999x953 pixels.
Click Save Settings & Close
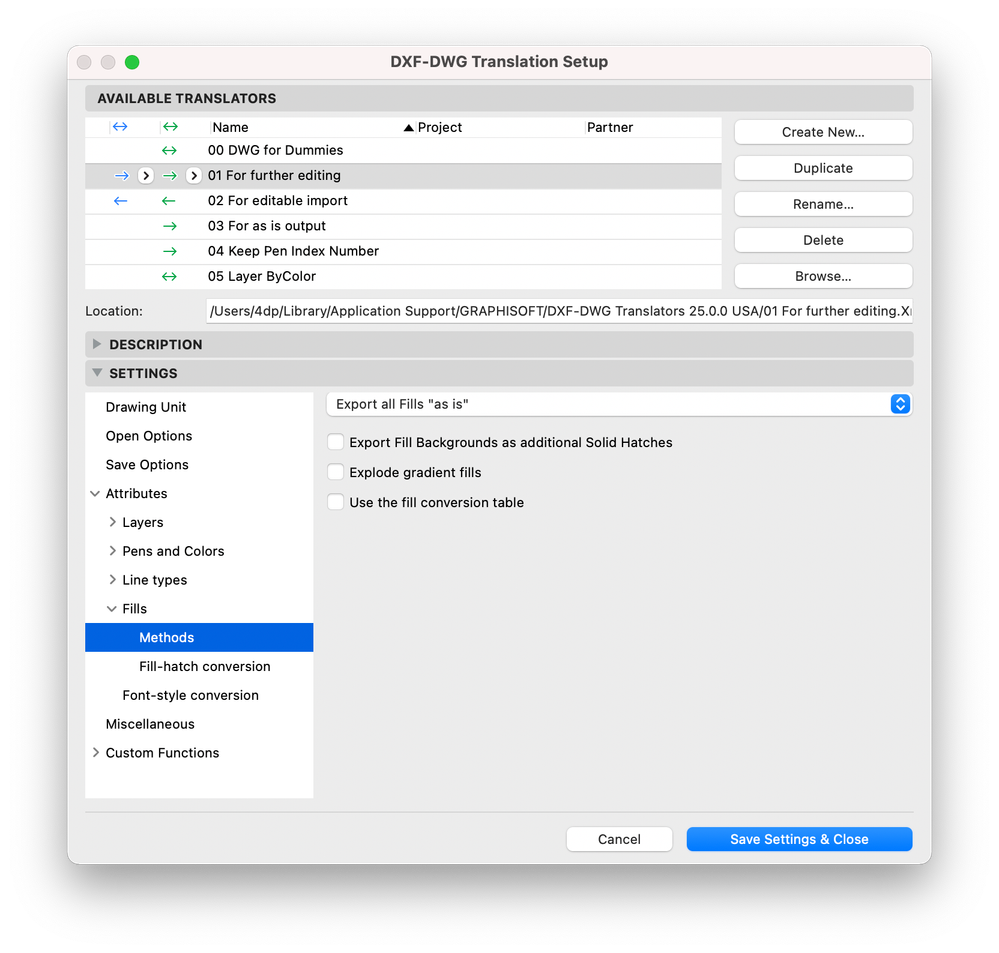pyautogui.click(x=800, y=839)
